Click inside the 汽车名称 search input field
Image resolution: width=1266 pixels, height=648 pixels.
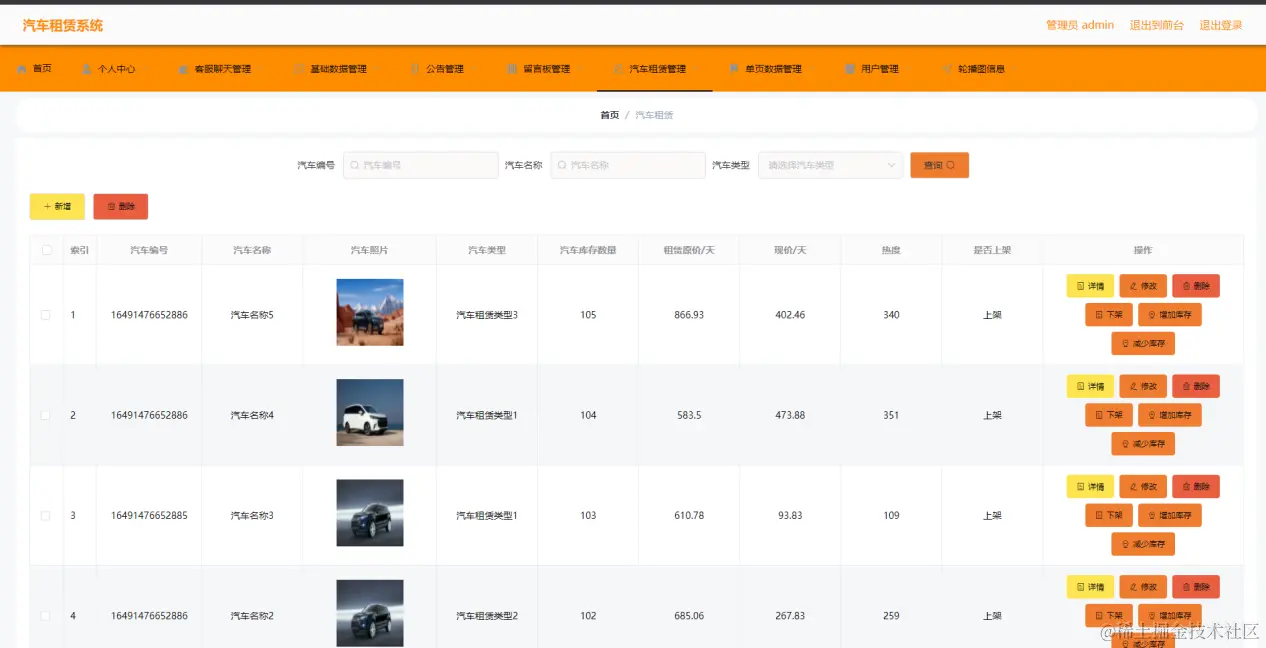[627, 165]
